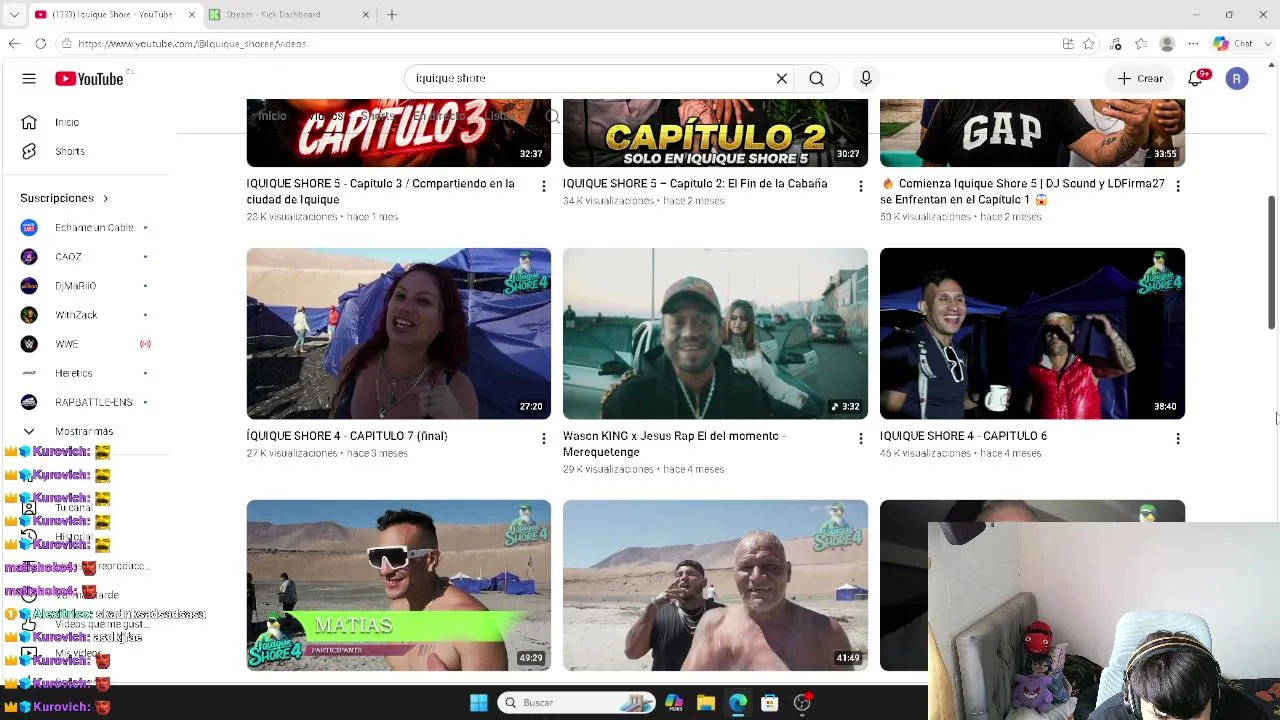Switch to the channel Inicio tab

(x=272, y=116)
